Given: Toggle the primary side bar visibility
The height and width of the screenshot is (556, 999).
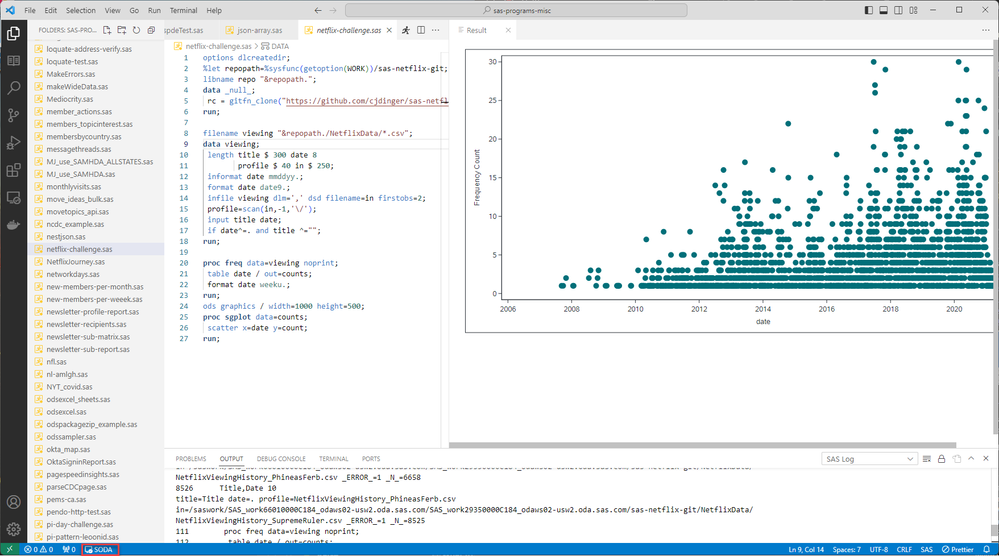Looking at the screenshot, I should (869, 10).
